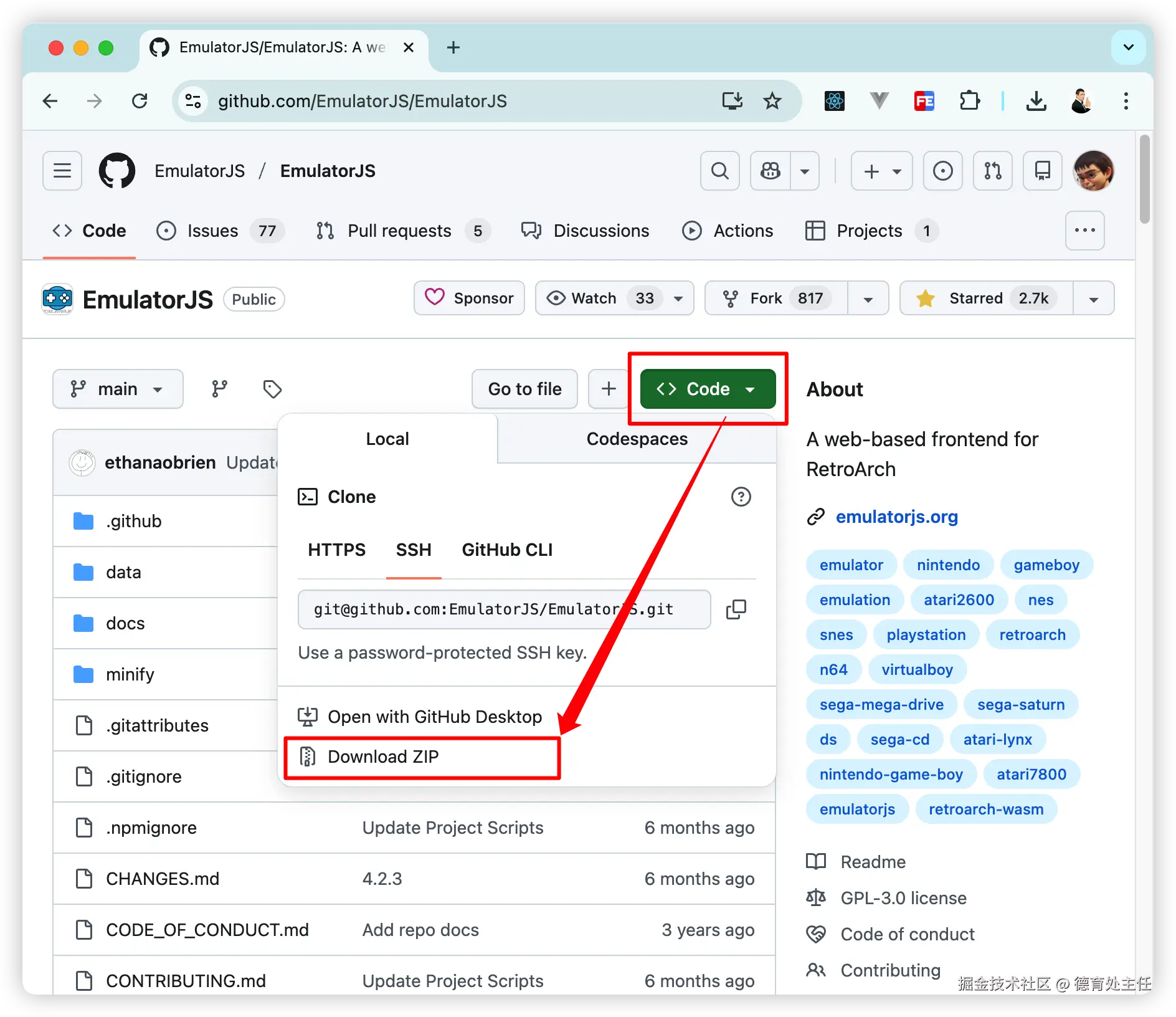
Task: Open the main branch selector
Action: coord(118,389)
